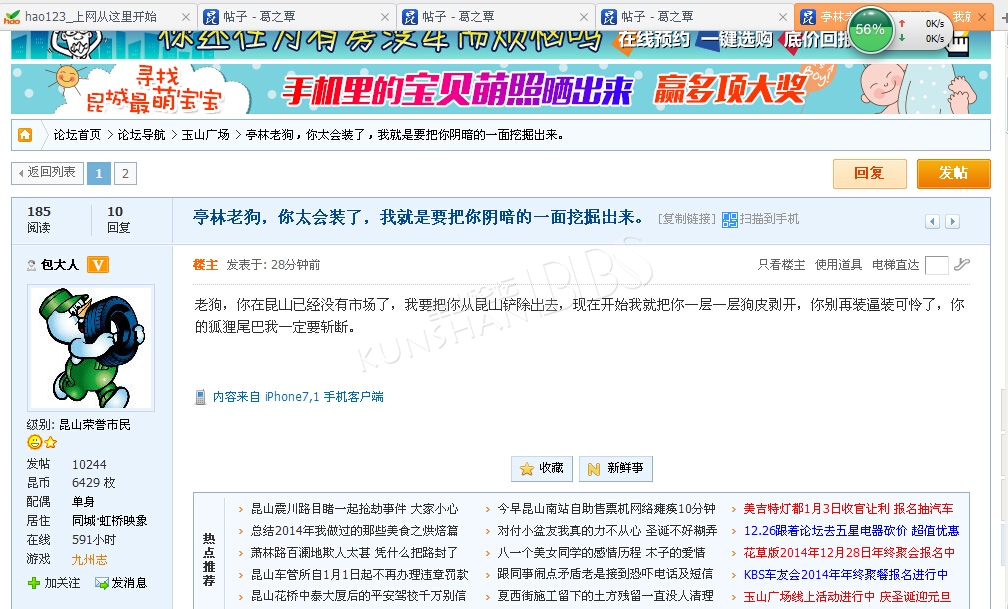The width and height of the screenshot is (1008, 609).
Task: Click the 包大人 avatar image
Action: (91, 348)
